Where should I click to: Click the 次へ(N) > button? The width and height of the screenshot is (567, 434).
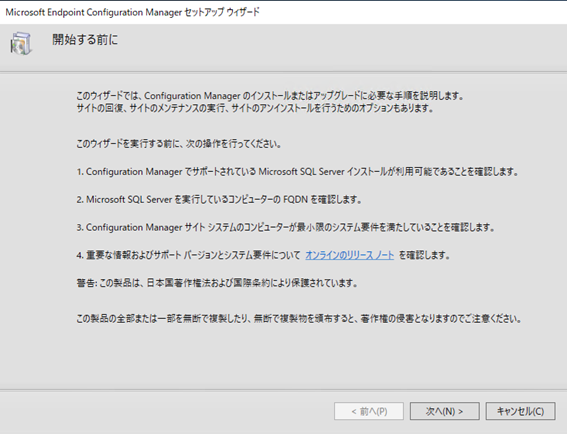444,411
